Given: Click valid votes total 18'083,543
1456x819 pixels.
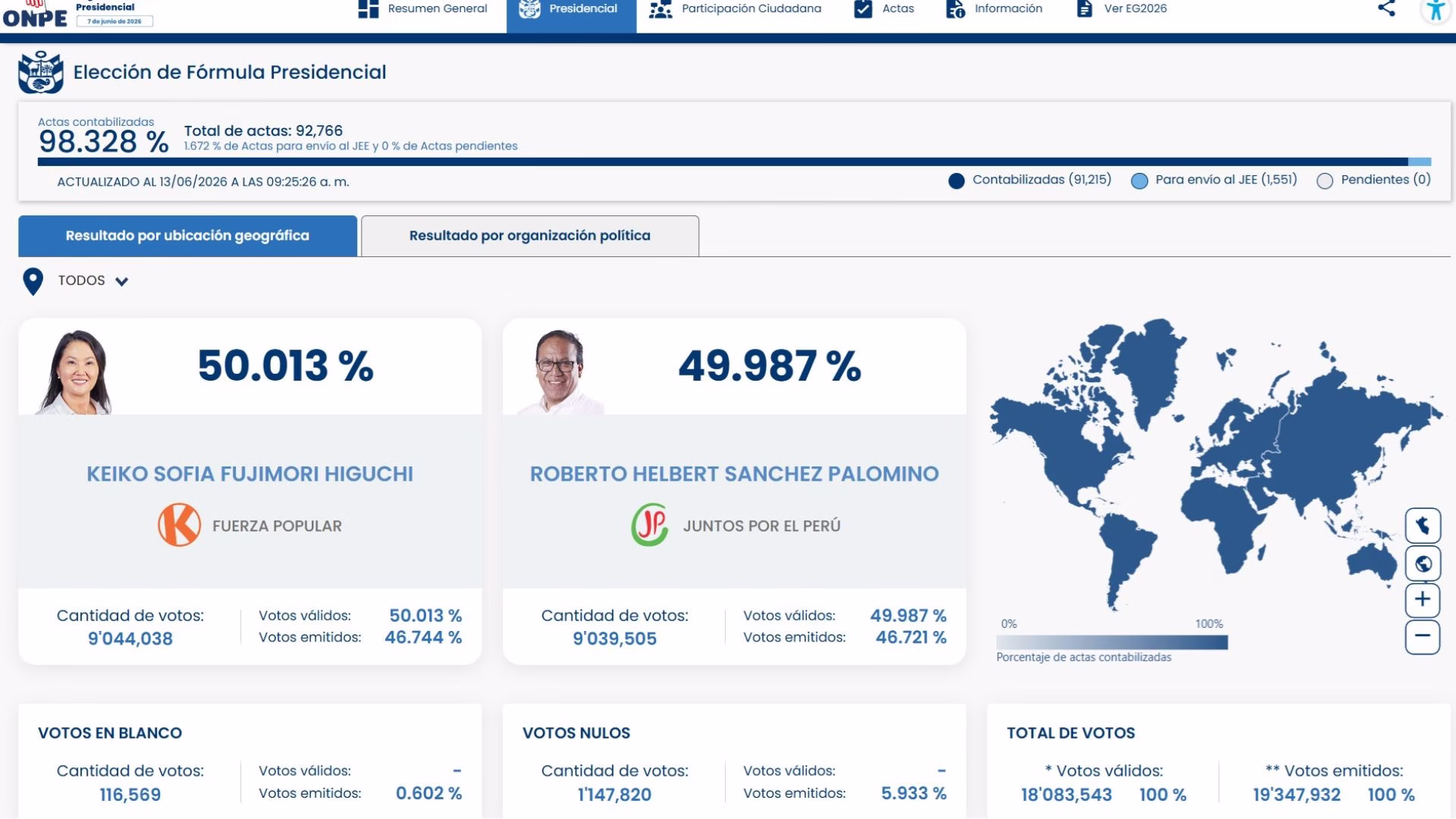Looking at the screenshot, I should 1066,795.
